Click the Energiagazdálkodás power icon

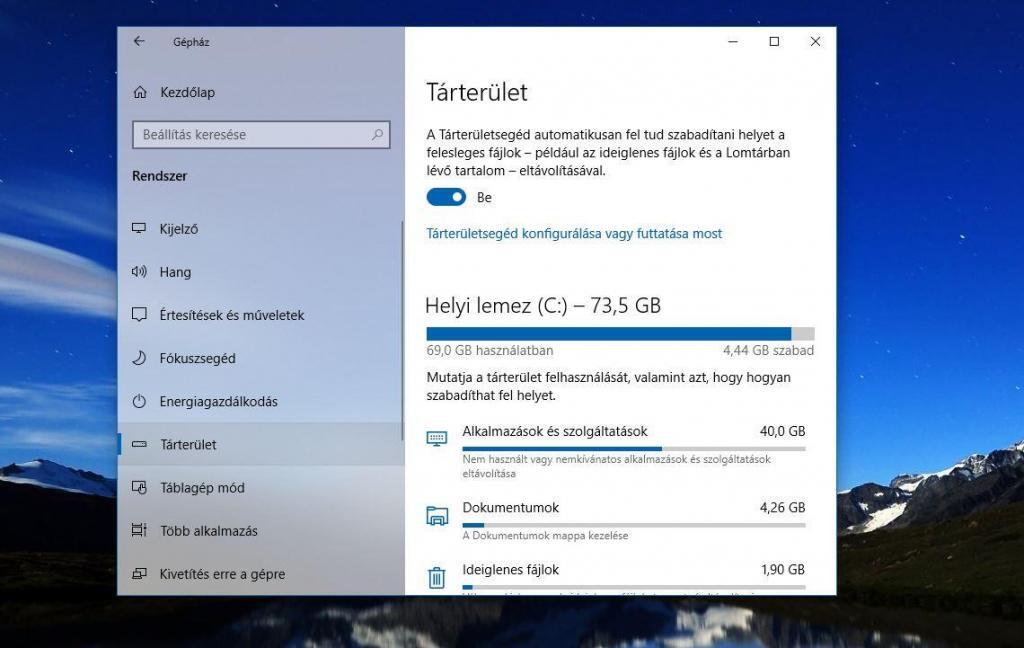[139, 402]
